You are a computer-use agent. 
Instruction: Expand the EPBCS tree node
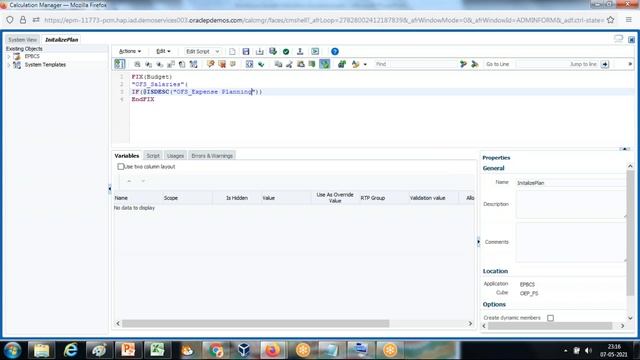[x=9, y=56]
